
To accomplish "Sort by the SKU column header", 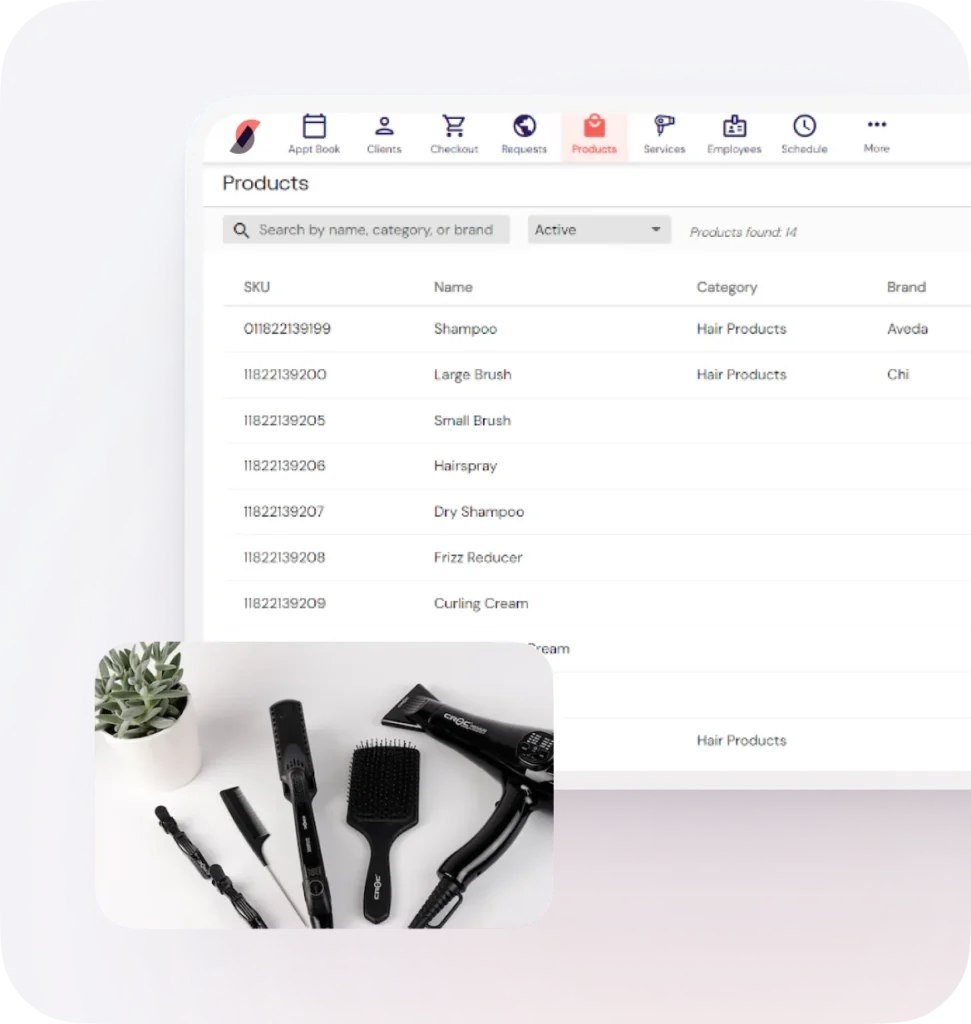I will pos(257,287).
